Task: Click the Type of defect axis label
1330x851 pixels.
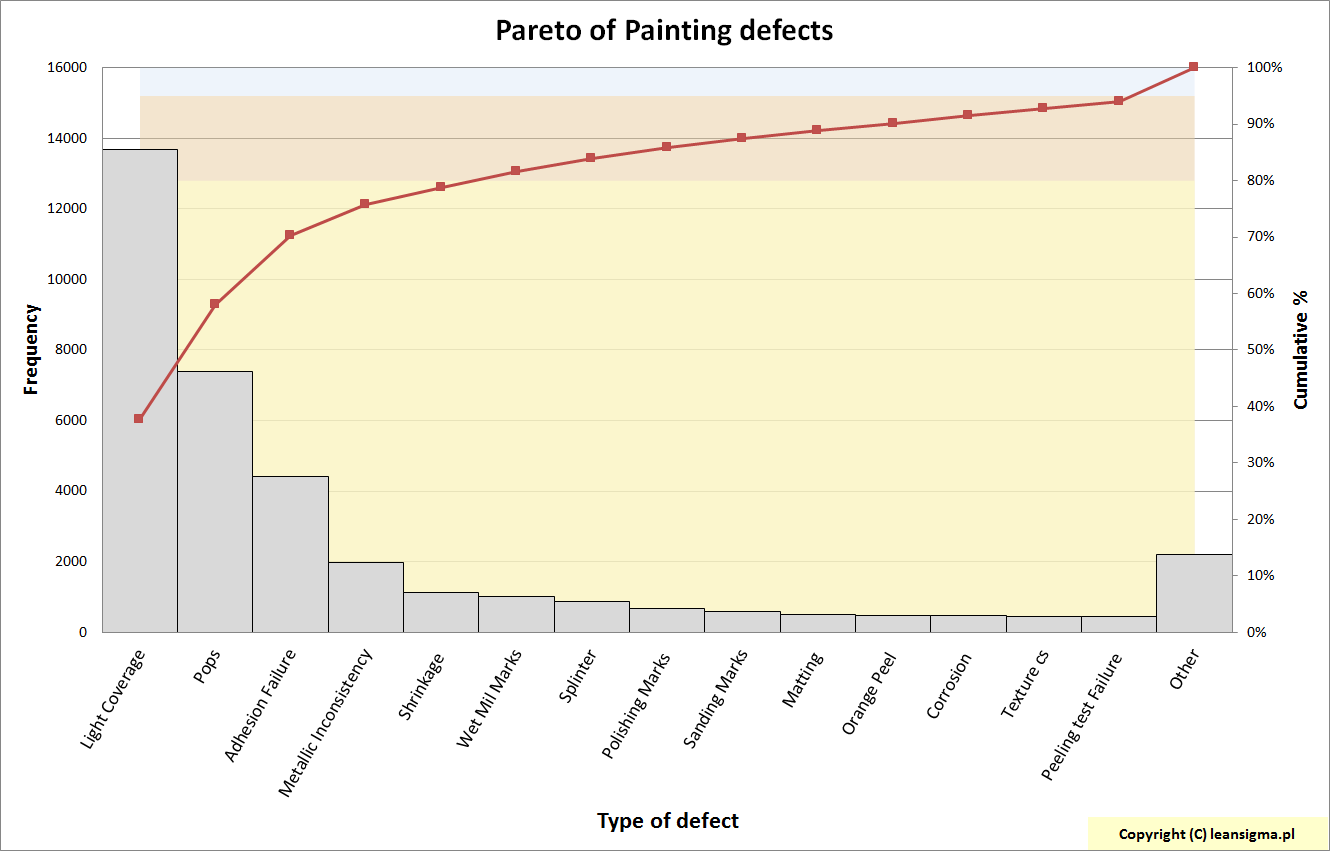Action: 667,821
